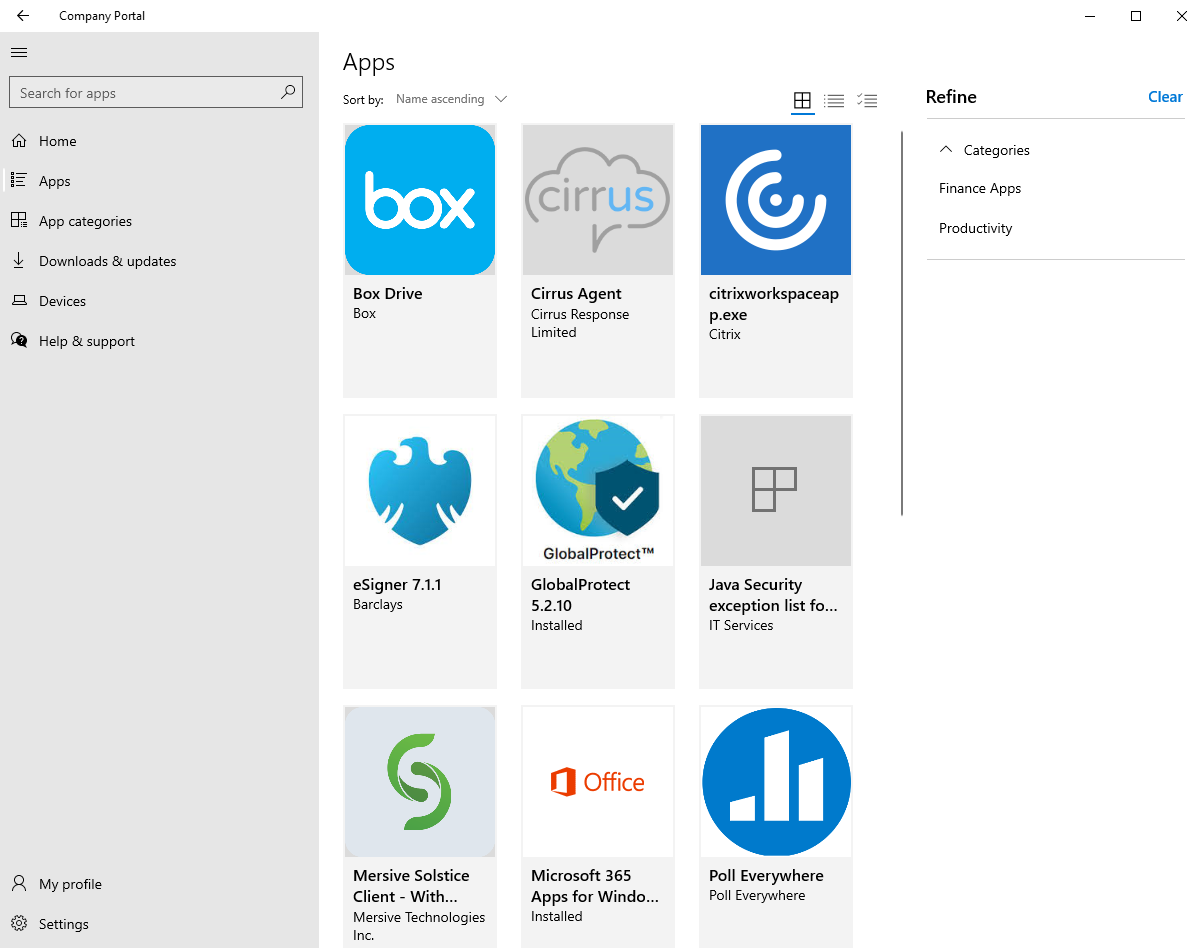The height and width of the screenshot is (948, 1203).
Task: Click the Categories heading text
Action: 996,150
